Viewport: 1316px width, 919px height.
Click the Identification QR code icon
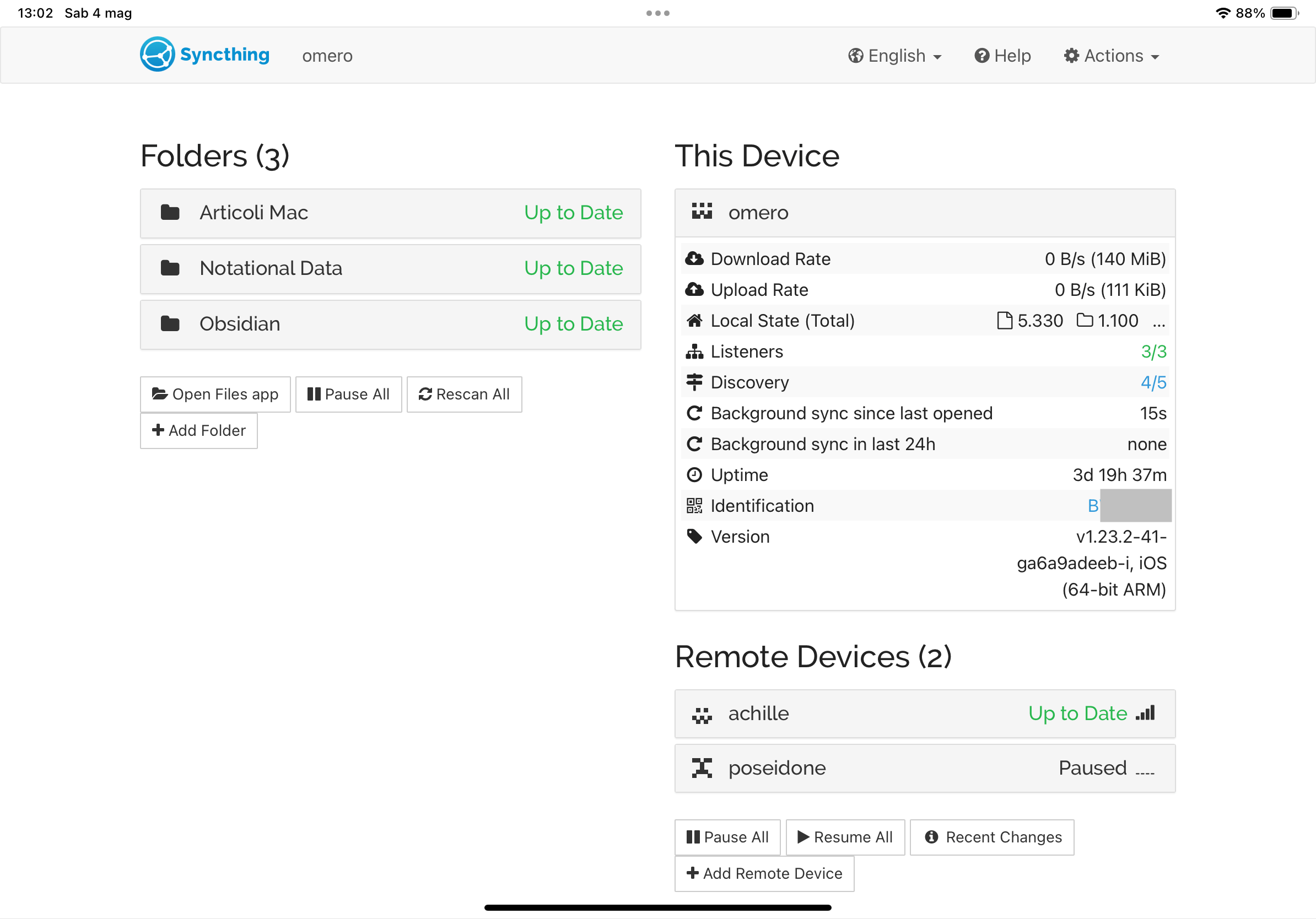[x=694, y=506]
